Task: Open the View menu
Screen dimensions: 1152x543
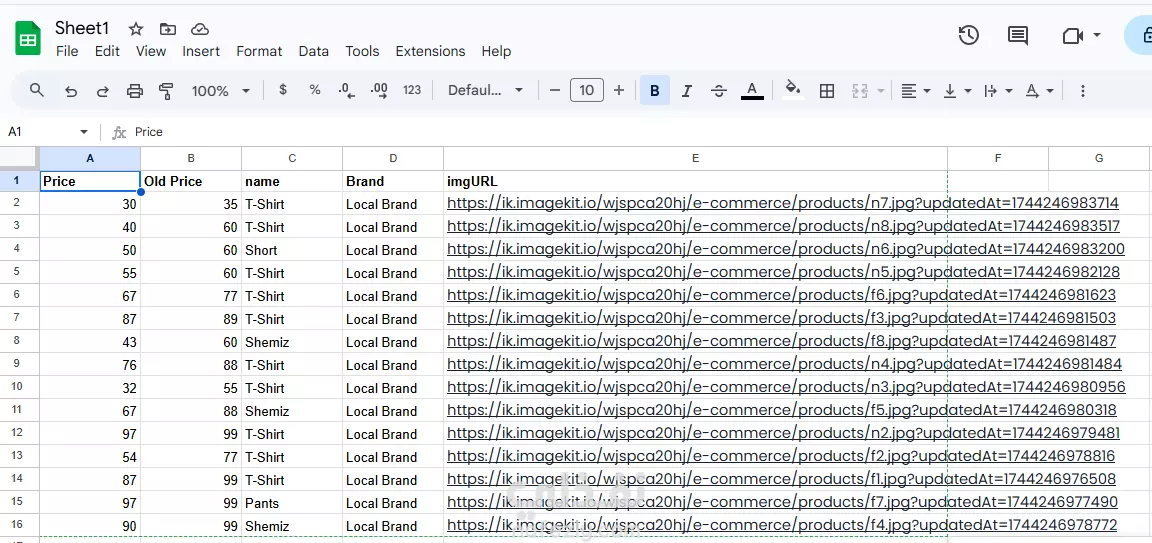Action: (x=151, y=51)
